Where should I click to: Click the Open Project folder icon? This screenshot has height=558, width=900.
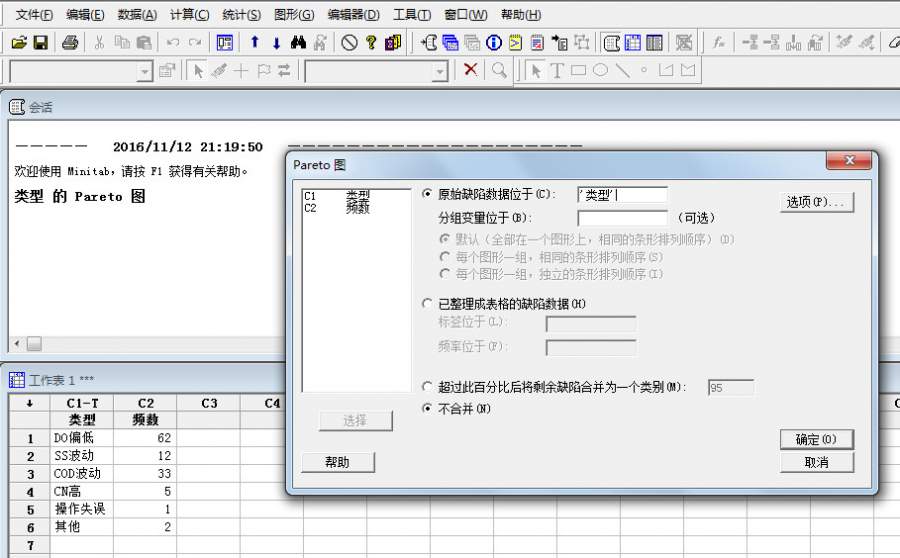pos(19,42)
